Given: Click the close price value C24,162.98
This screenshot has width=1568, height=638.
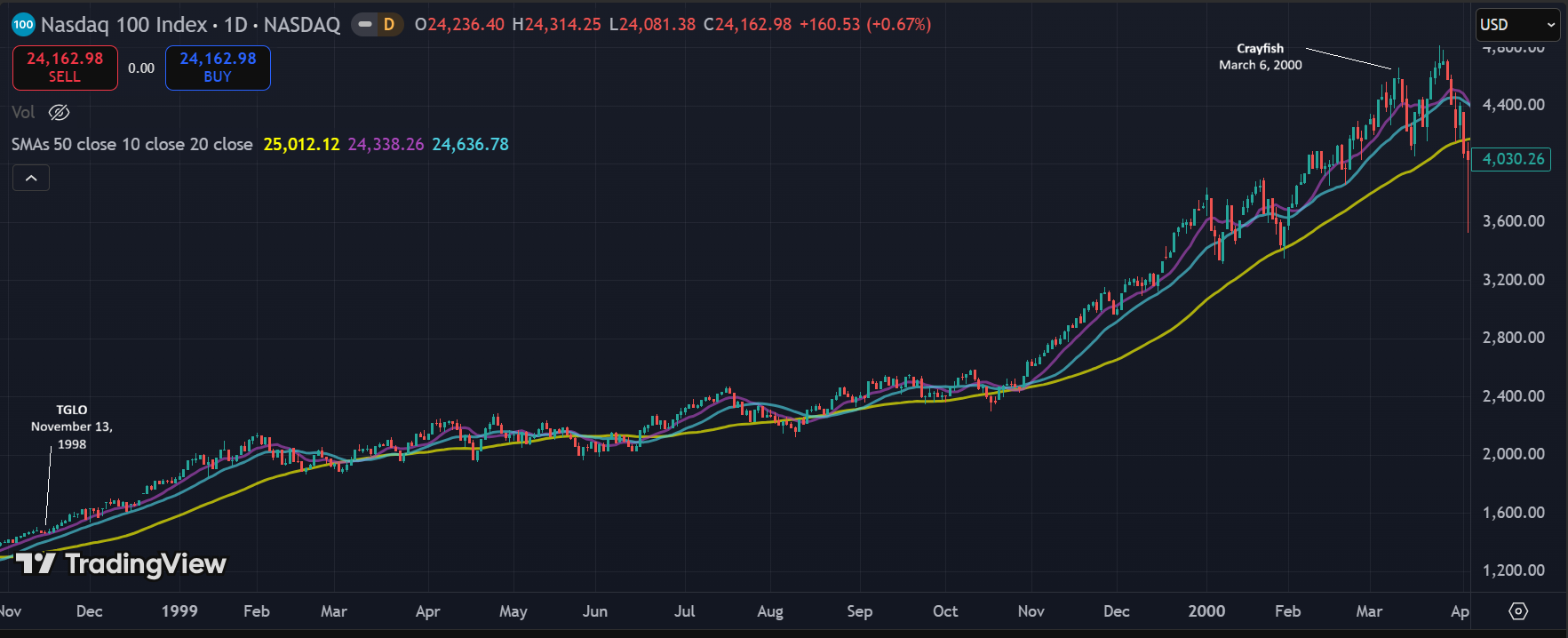Looking at the screenshot, I should 747,25.
